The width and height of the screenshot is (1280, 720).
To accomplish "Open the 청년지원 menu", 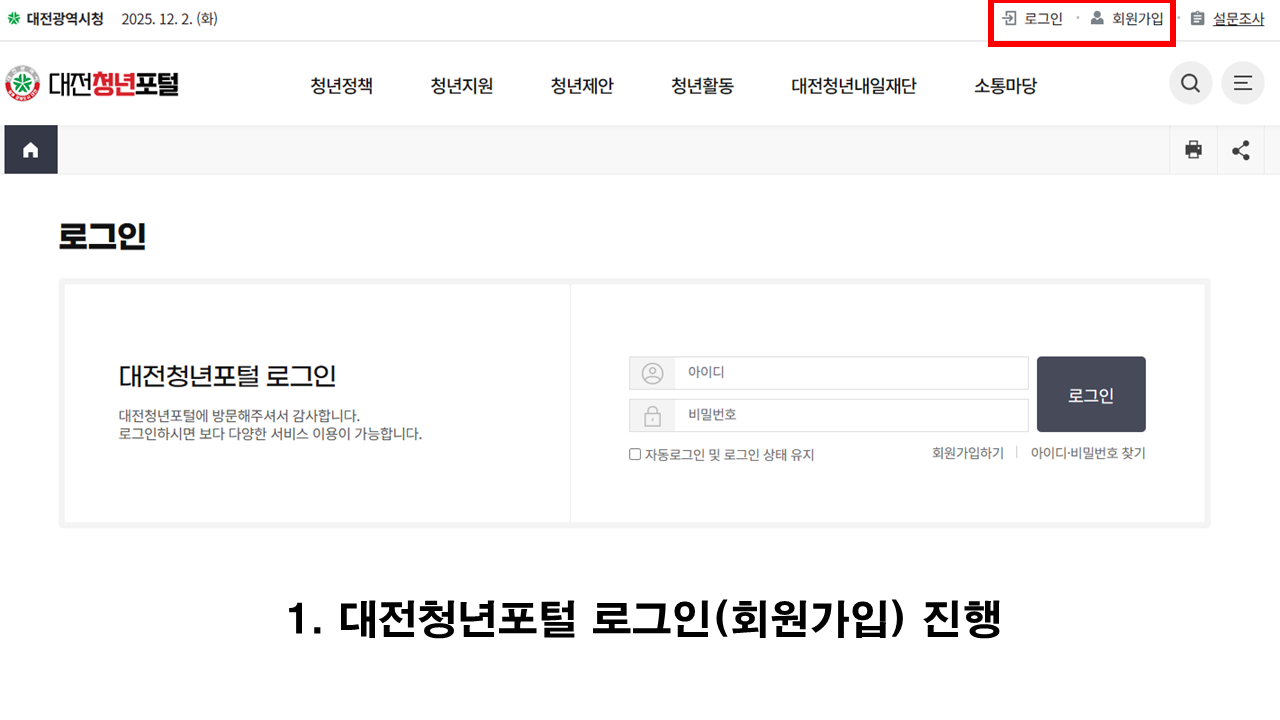I will pos(461,86).
